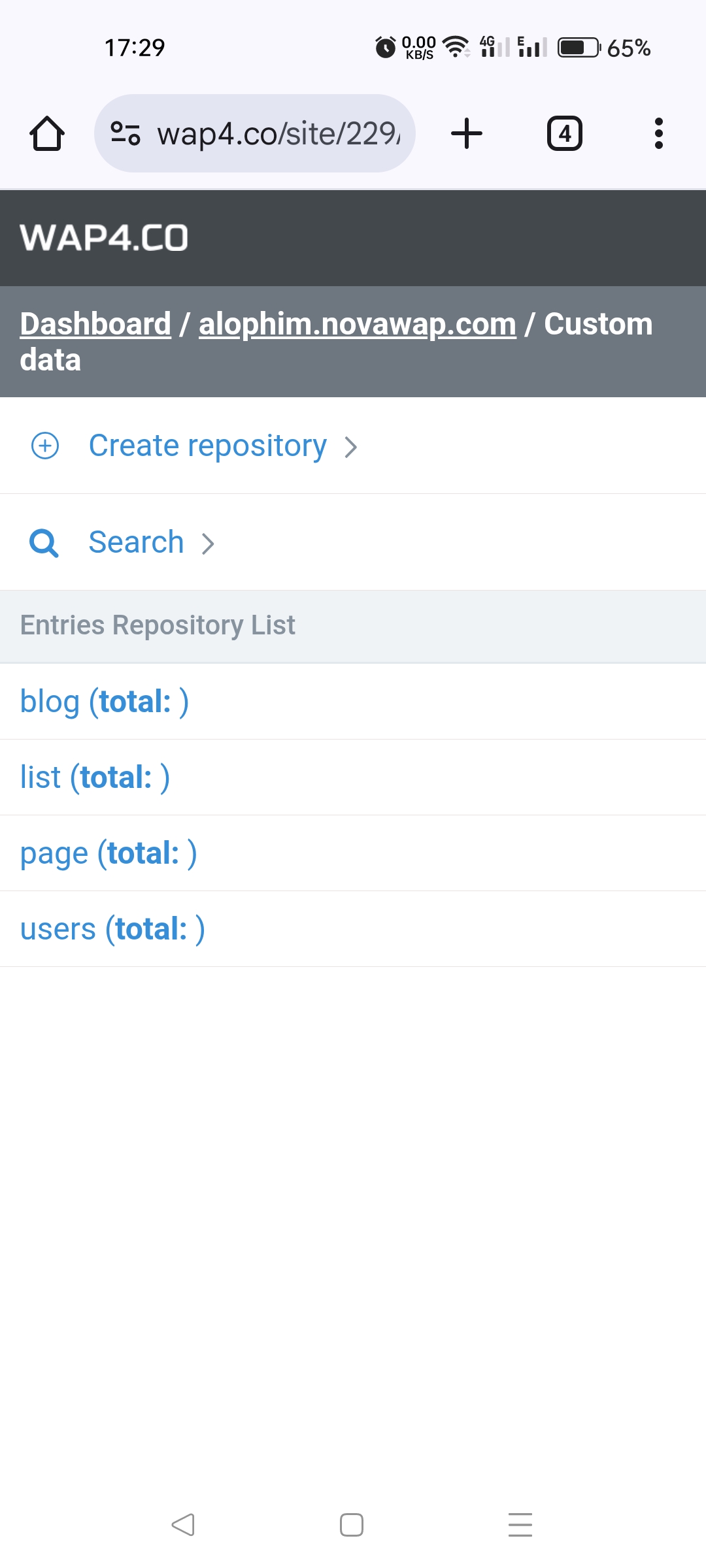Open site info icon in address bar
The image size is (706, 1568).
click(x=125, y=133)
